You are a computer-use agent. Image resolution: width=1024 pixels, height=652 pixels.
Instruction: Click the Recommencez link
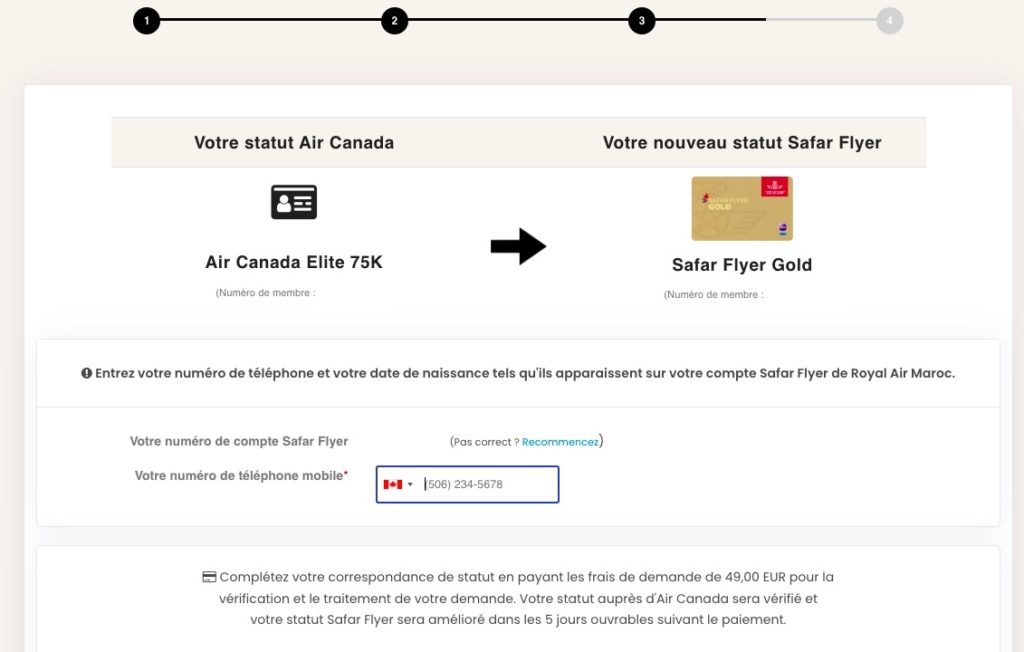[x=559, y=441]
